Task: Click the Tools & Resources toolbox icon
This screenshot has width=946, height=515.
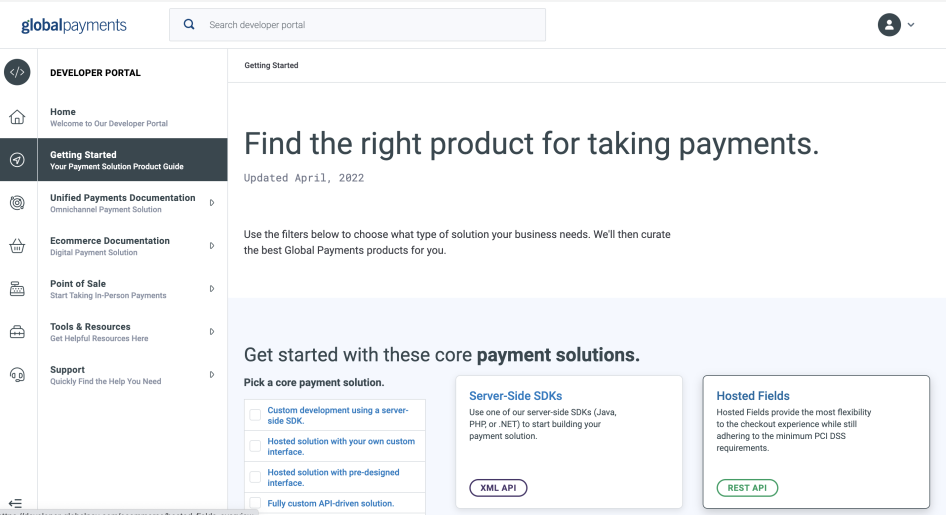Action: click(17, 332)
